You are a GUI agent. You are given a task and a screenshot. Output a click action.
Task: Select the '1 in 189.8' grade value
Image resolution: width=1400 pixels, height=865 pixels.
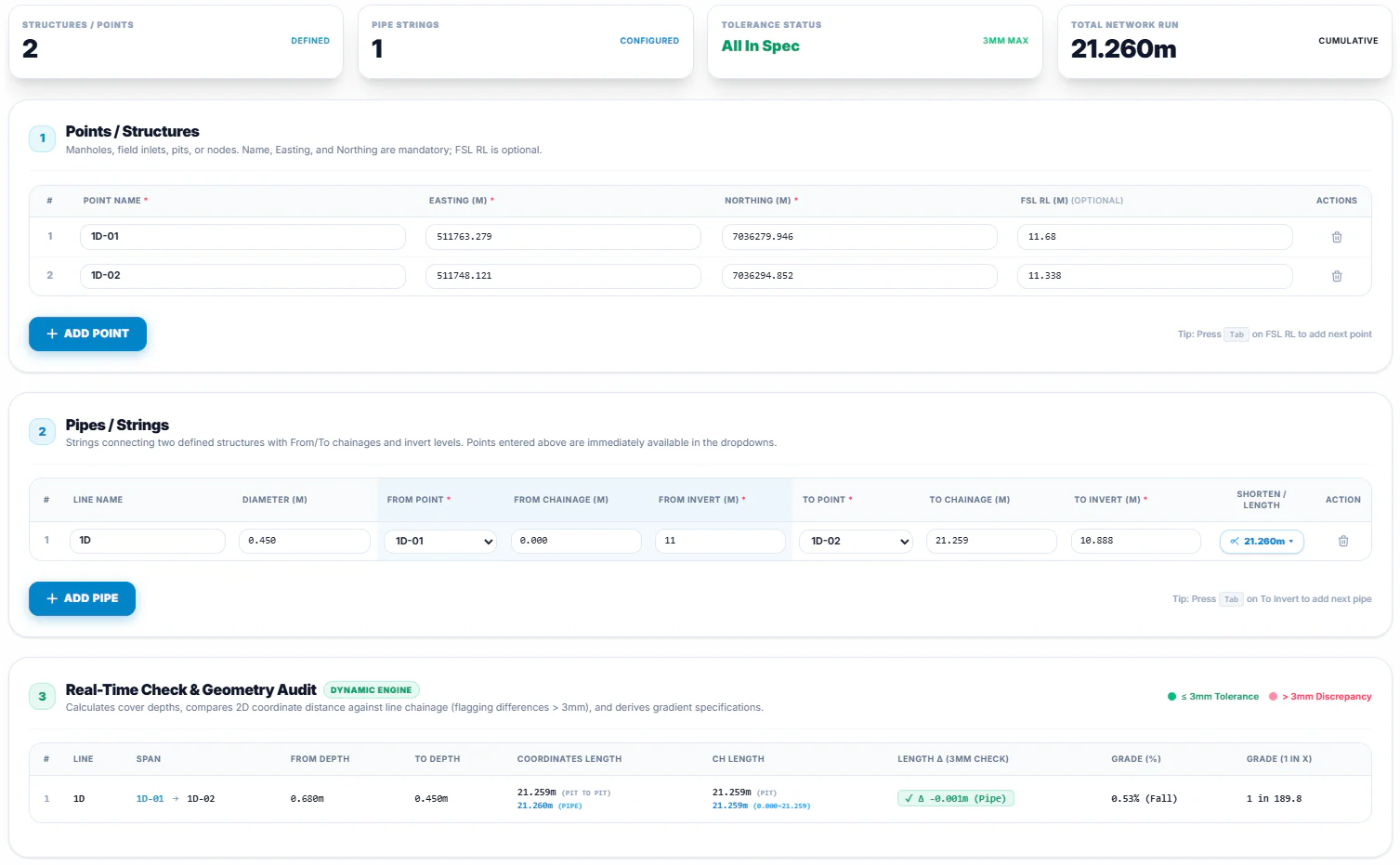click(x=1274, y=799)
